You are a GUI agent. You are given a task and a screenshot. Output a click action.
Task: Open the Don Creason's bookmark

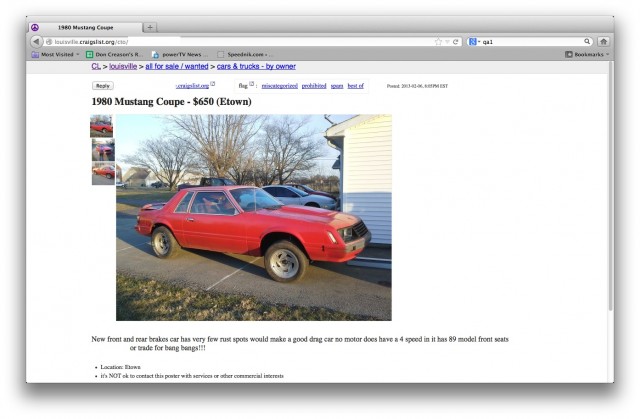click(115, 54)
